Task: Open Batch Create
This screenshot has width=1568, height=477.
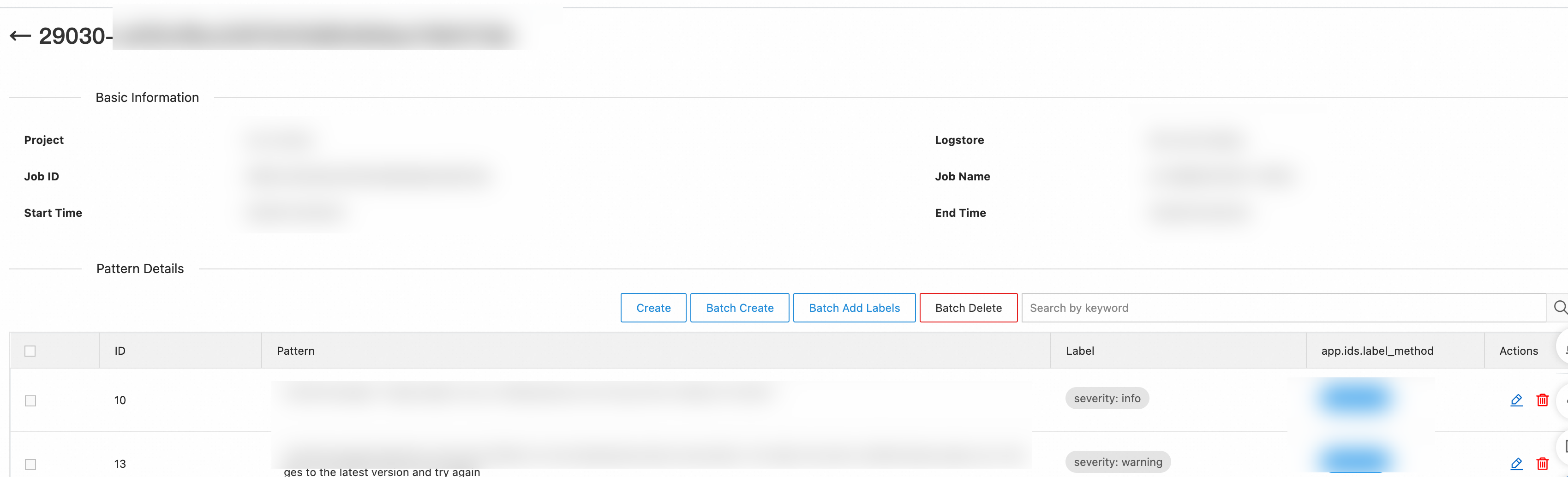Action: (740, 308)
